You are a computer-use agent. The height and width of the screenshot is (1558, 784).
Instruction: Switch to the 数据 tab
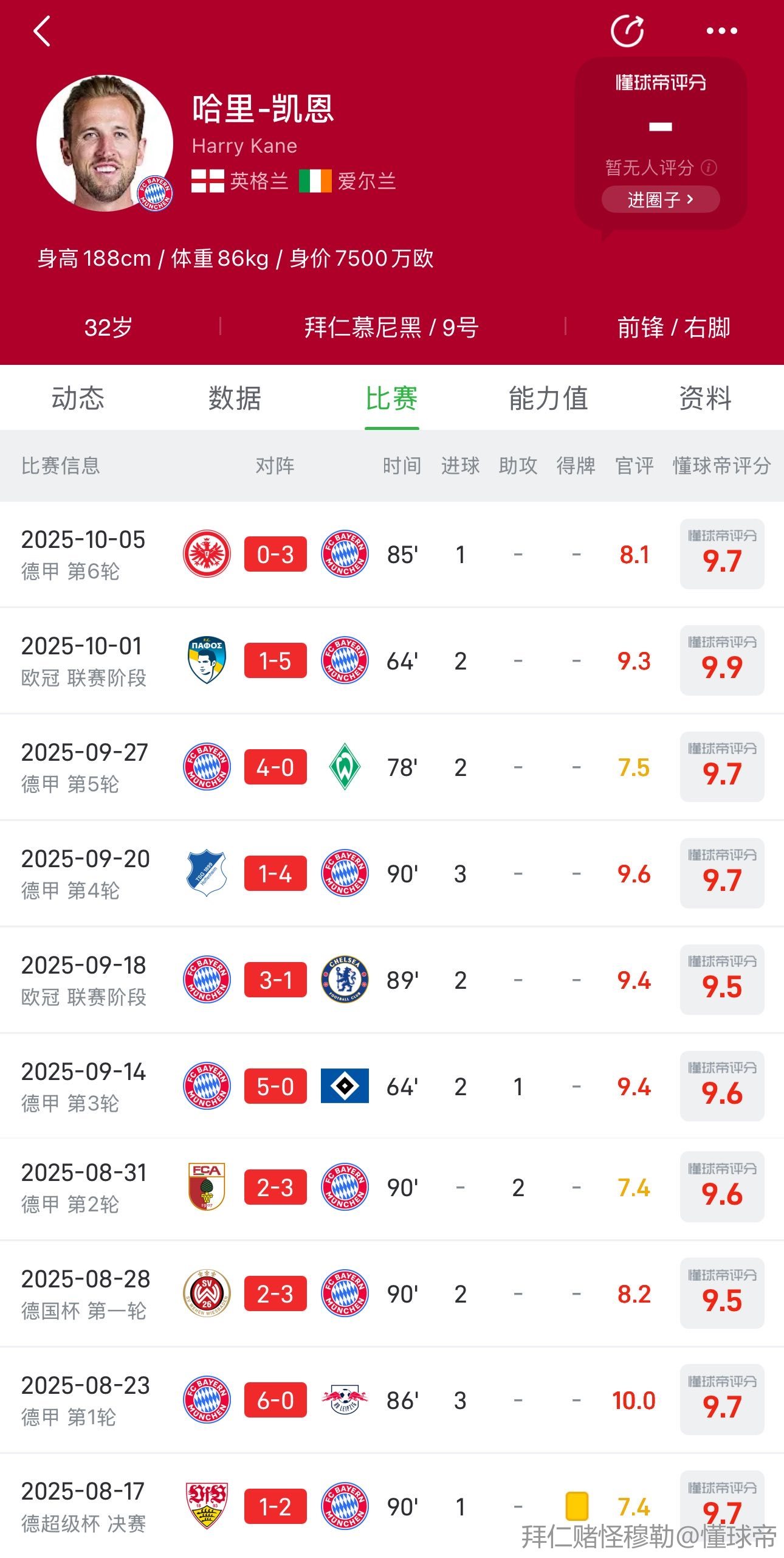pos(235,399)
